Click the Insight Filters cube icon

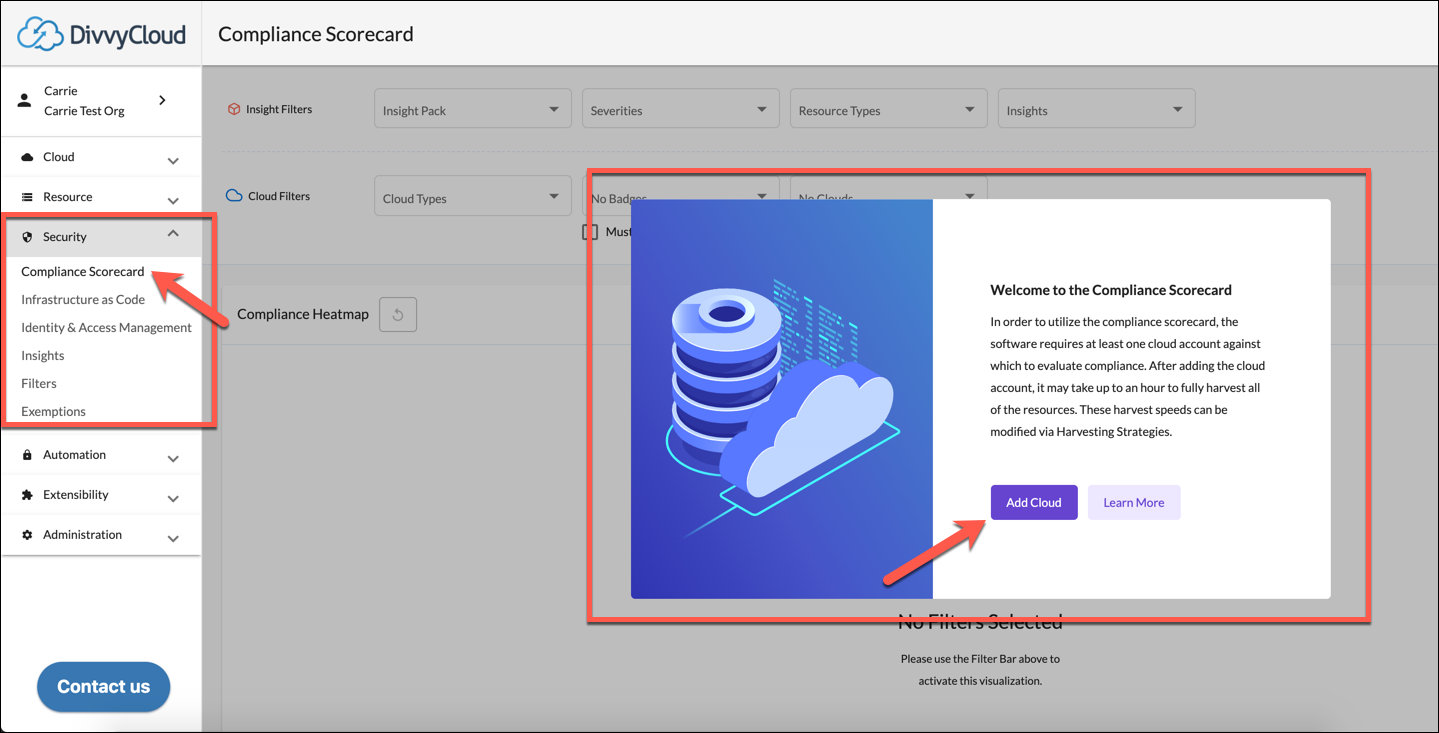click(234, 109)
